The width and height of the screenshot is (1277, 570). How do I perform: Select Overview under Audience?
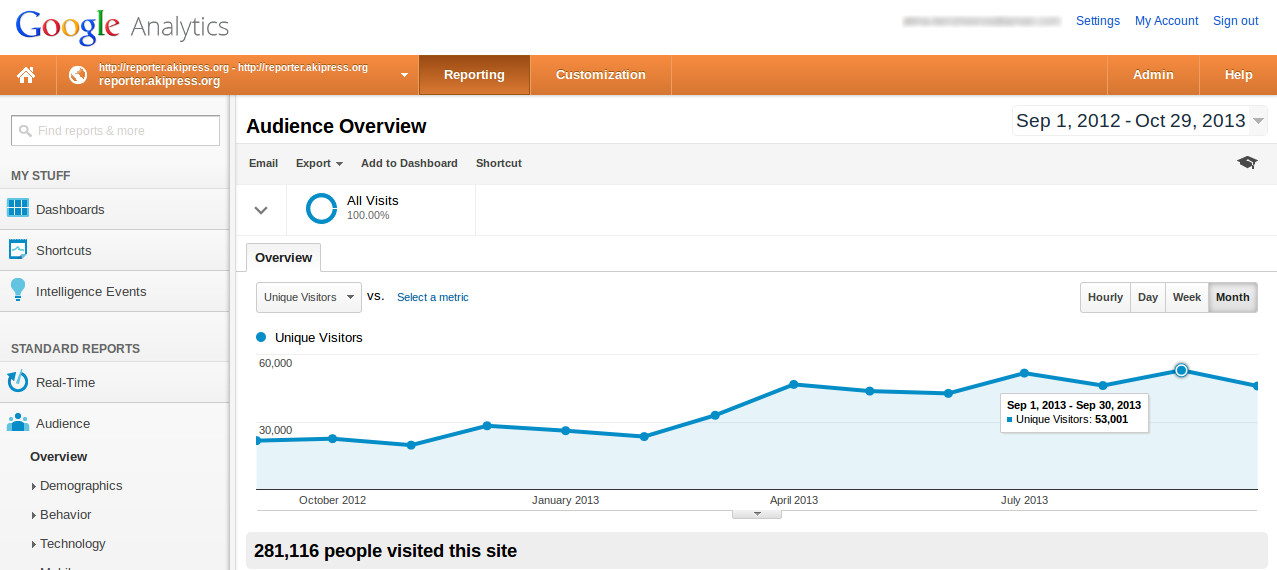coord(58,457)
